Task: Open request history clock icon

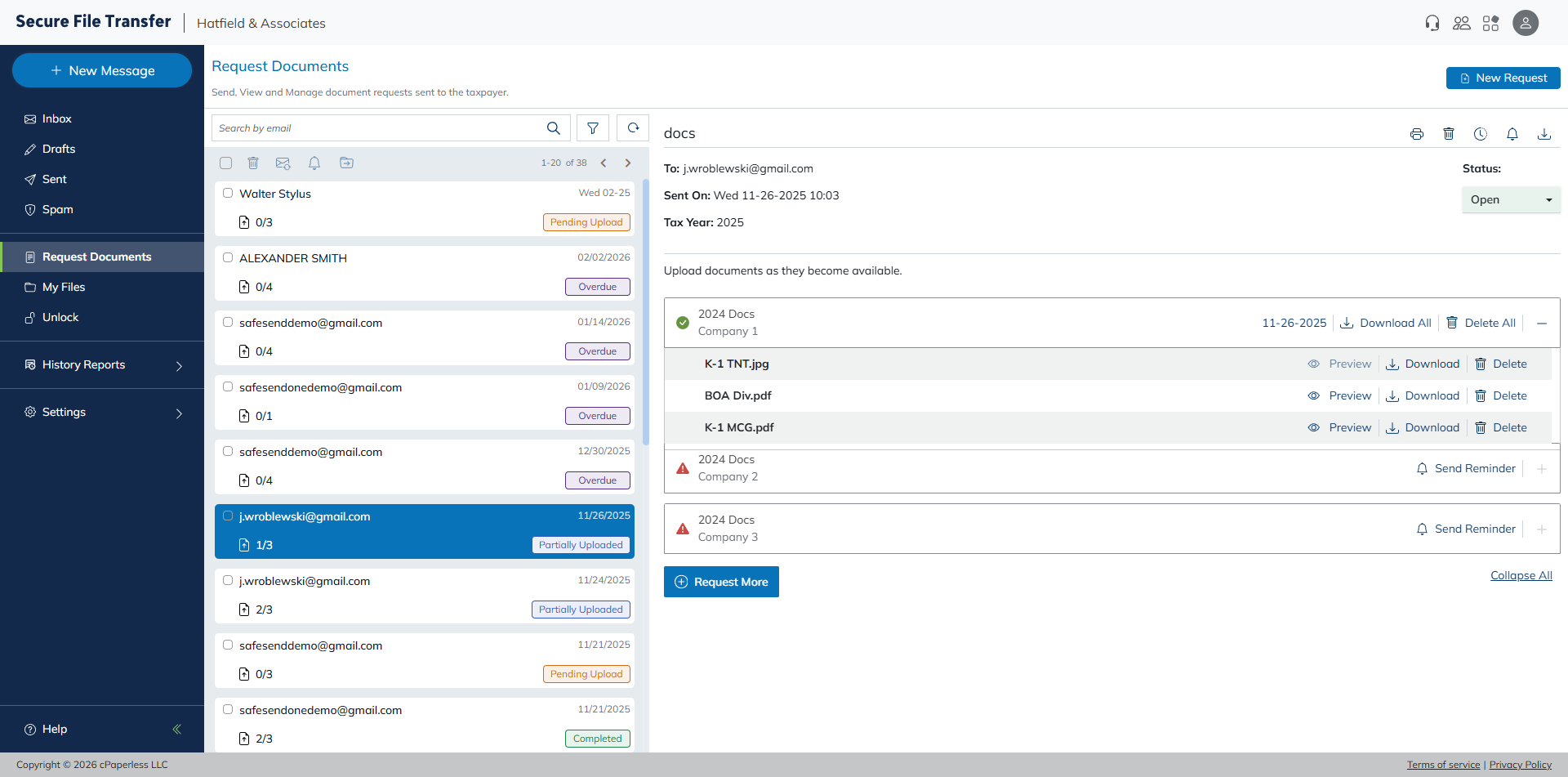Action: (1481, 134)
